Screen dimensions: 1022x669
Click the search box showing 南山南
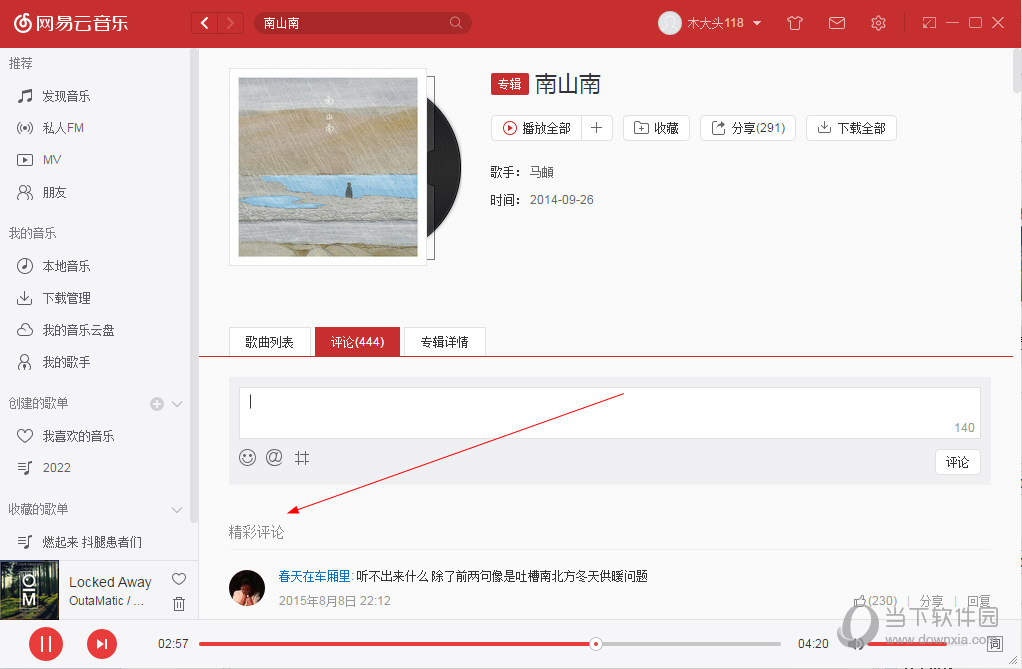[x=360, y=22]
